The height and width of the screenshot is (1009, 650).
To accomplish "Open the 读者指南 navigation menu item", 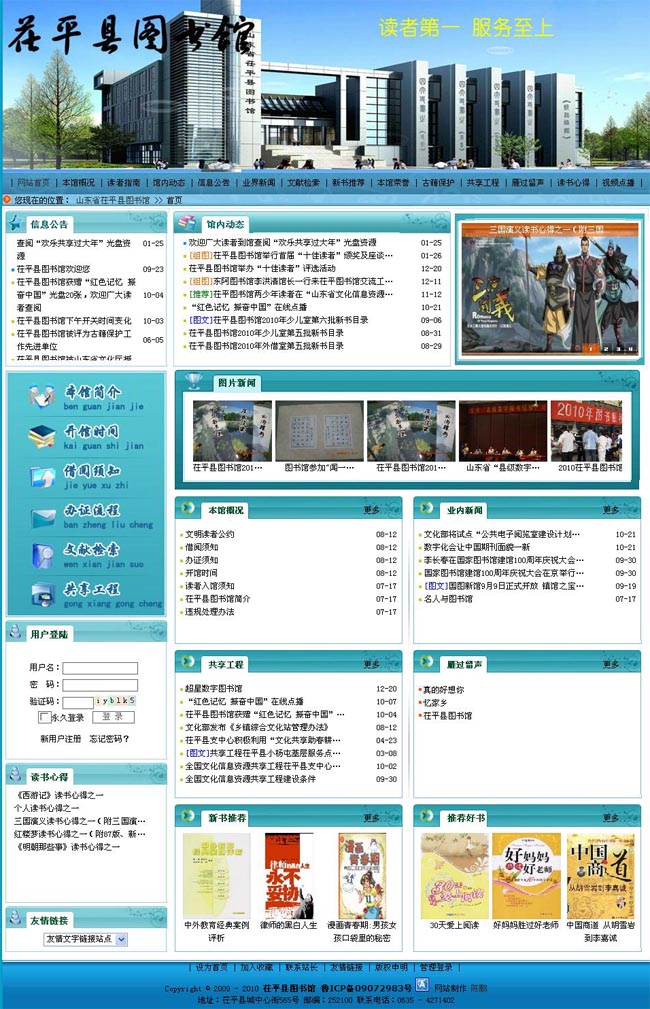I will click(124, 183).
